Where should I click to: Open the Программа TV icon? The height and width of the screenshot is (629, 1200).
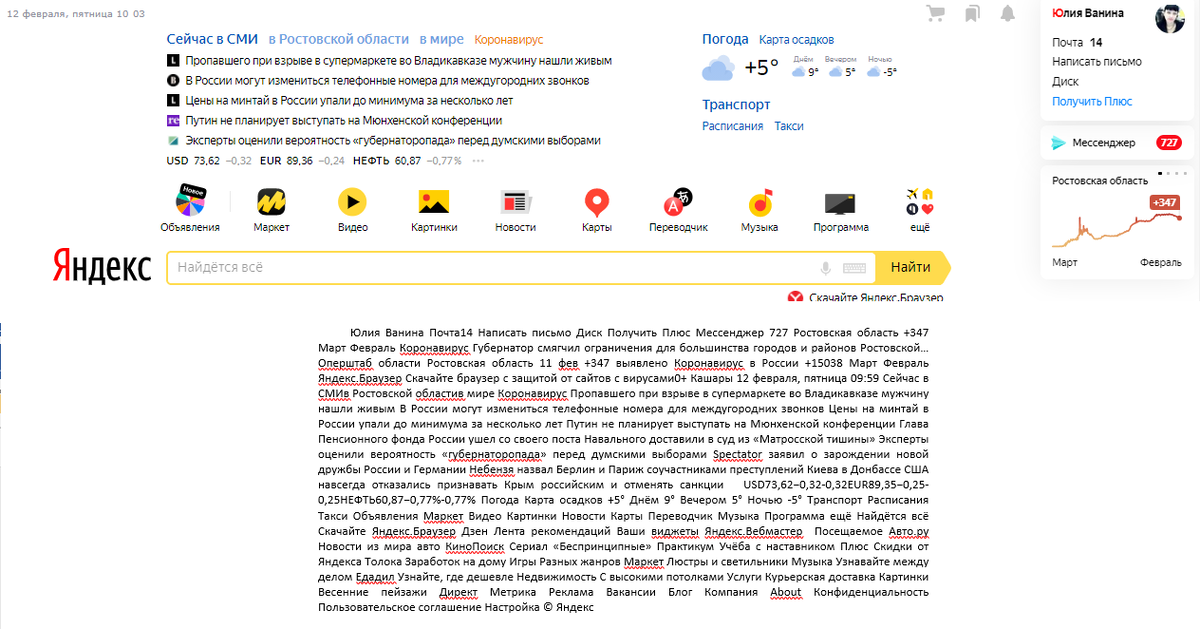[840, 203]
